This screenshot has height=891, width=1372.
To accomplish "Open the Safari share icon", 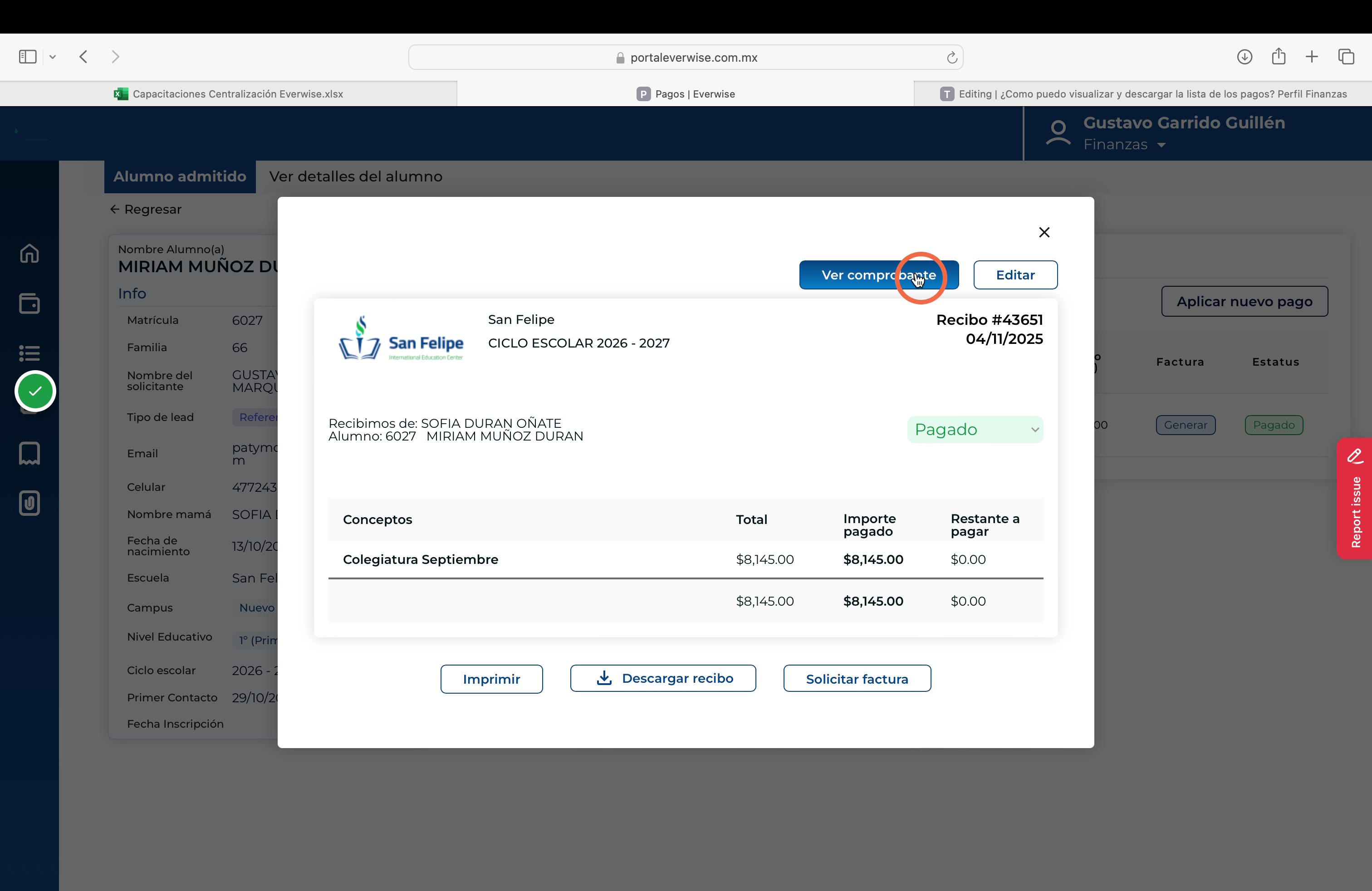I will point(1279,56).
